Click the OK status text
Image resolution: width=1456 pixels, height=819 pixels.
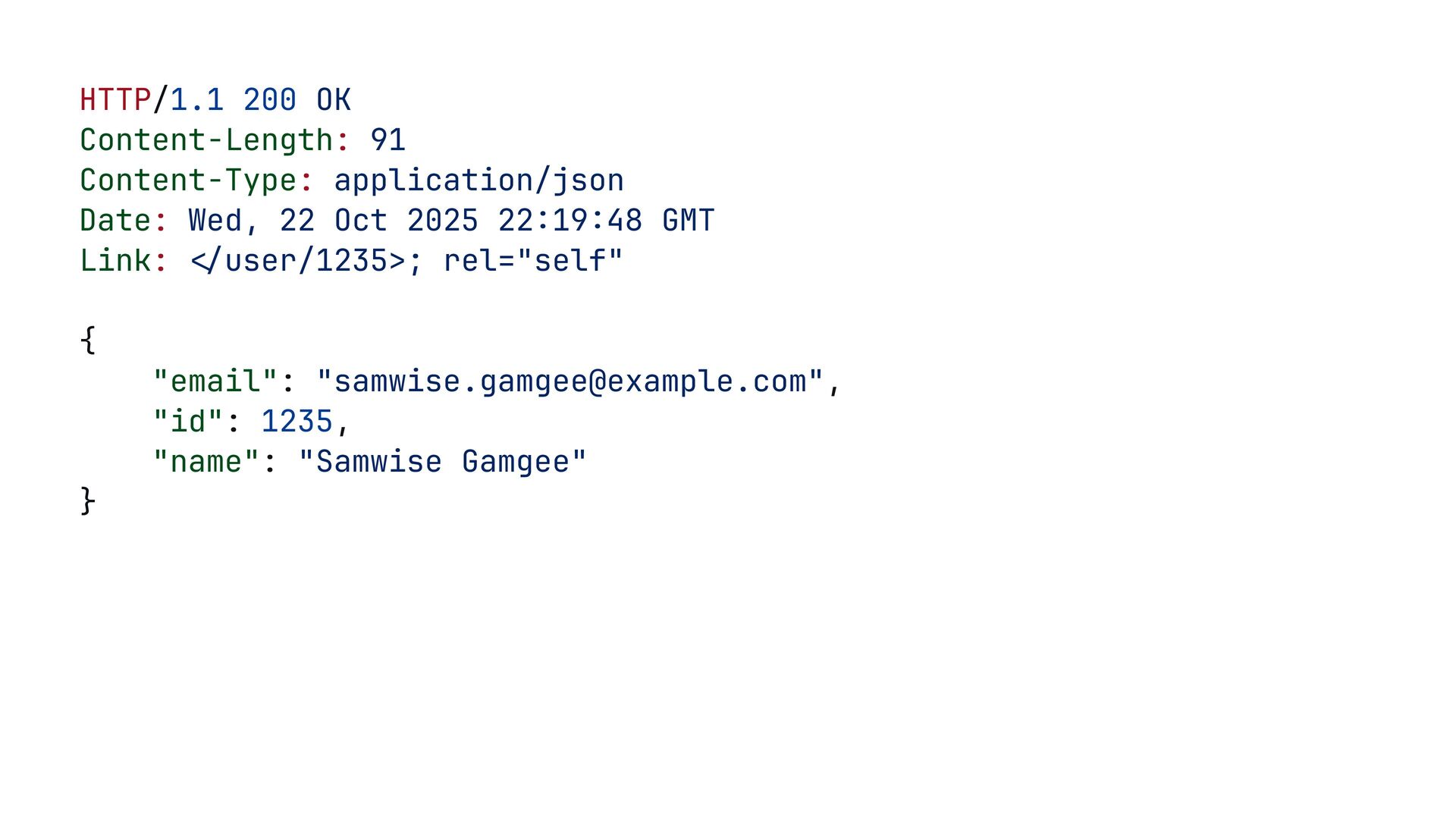pyautogui.click(x=333, y=100)
